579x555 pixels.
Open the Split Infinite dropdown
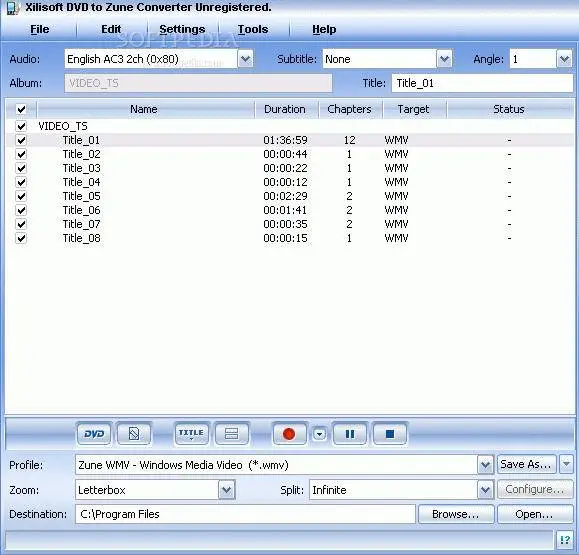coord(485,490)
